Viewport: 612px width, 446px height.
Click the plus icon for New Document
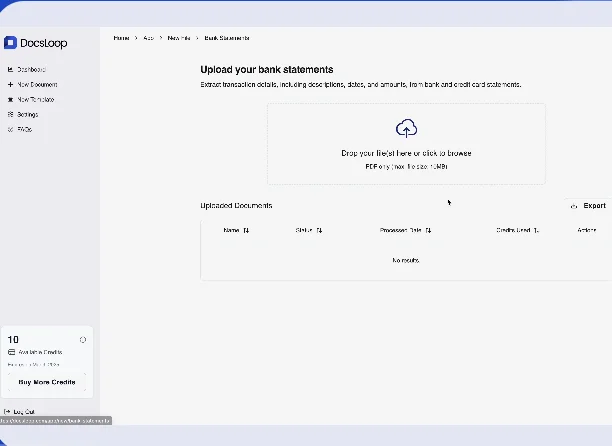(10, 84)
